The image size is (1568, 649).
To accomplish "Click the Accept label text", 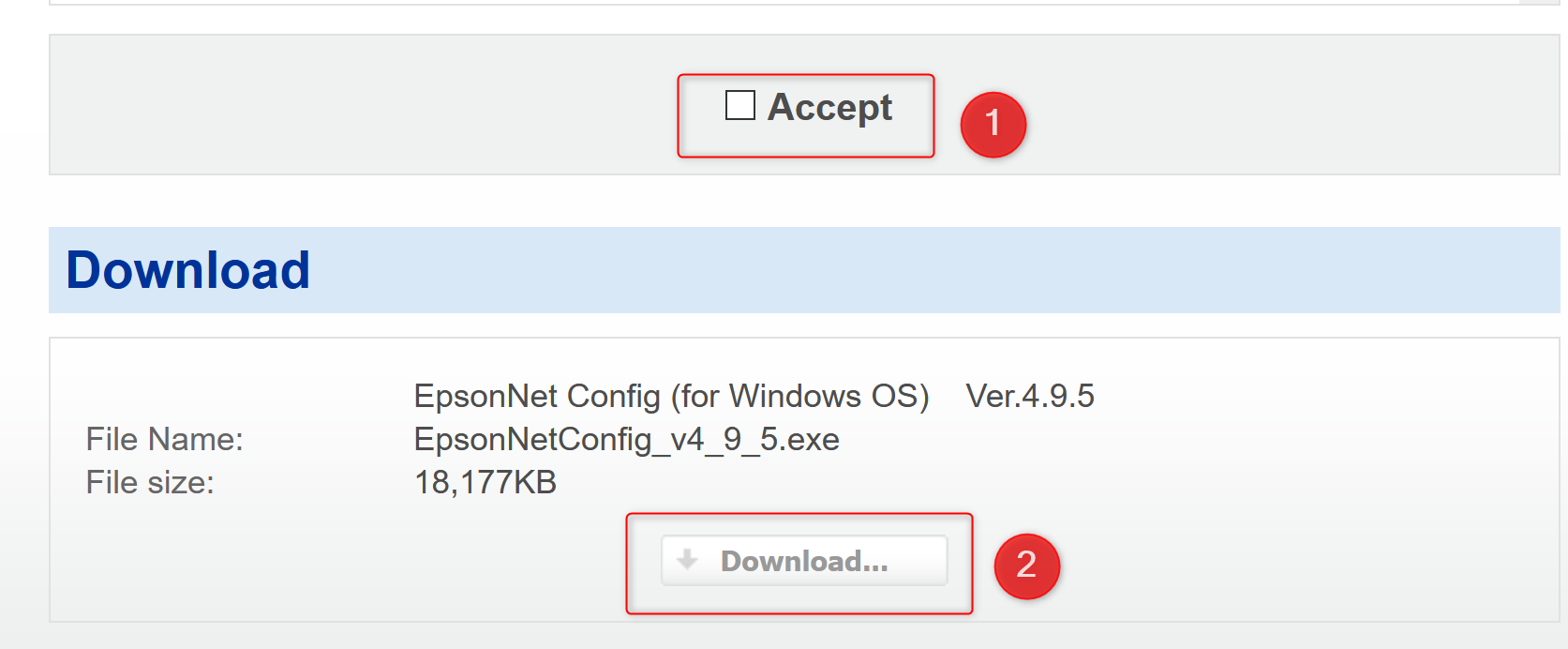I will [x=829, y=108].
